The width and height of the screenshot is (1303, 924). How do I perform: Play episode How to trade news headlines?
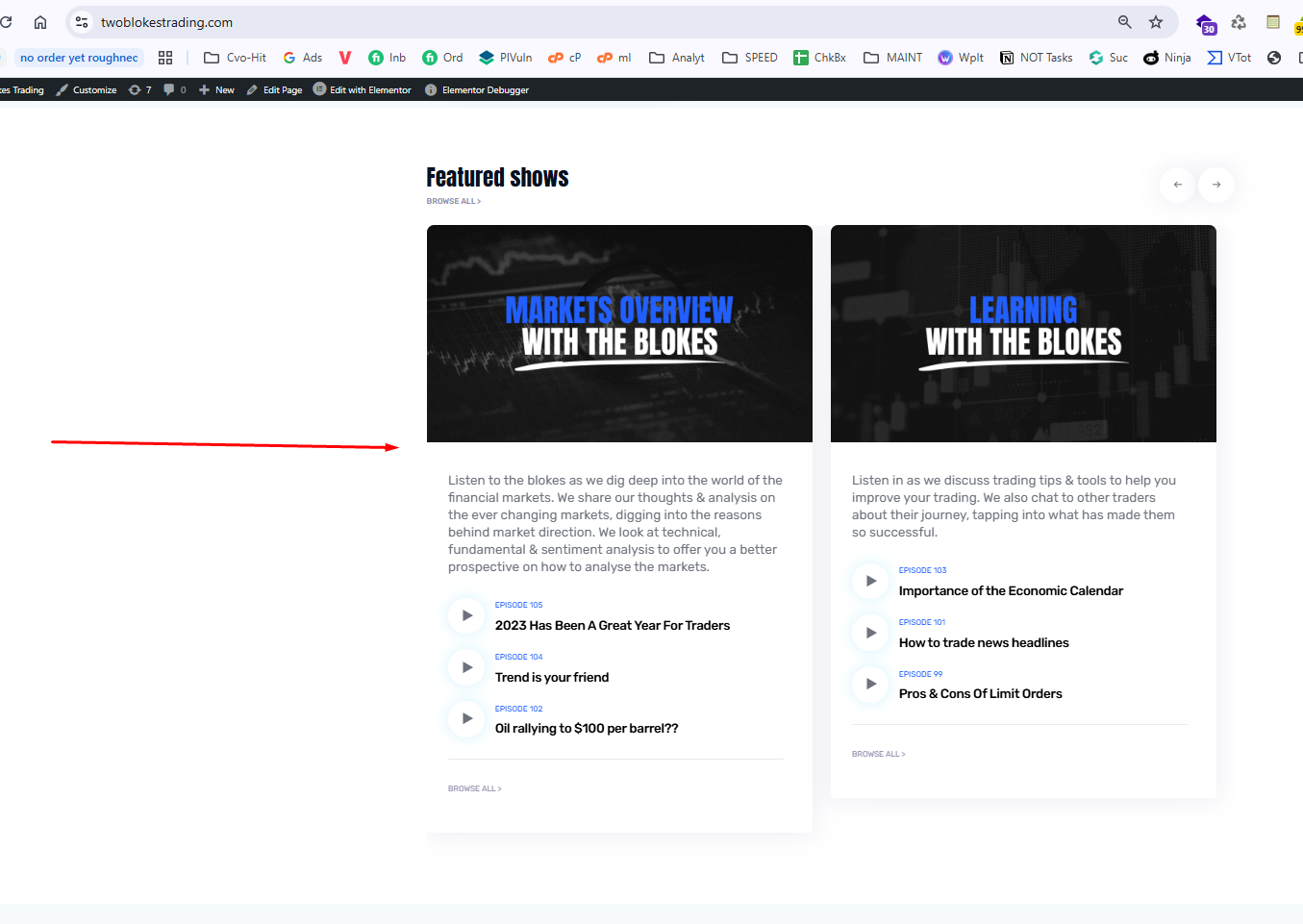pyautogui.click(x=870, y=633)
